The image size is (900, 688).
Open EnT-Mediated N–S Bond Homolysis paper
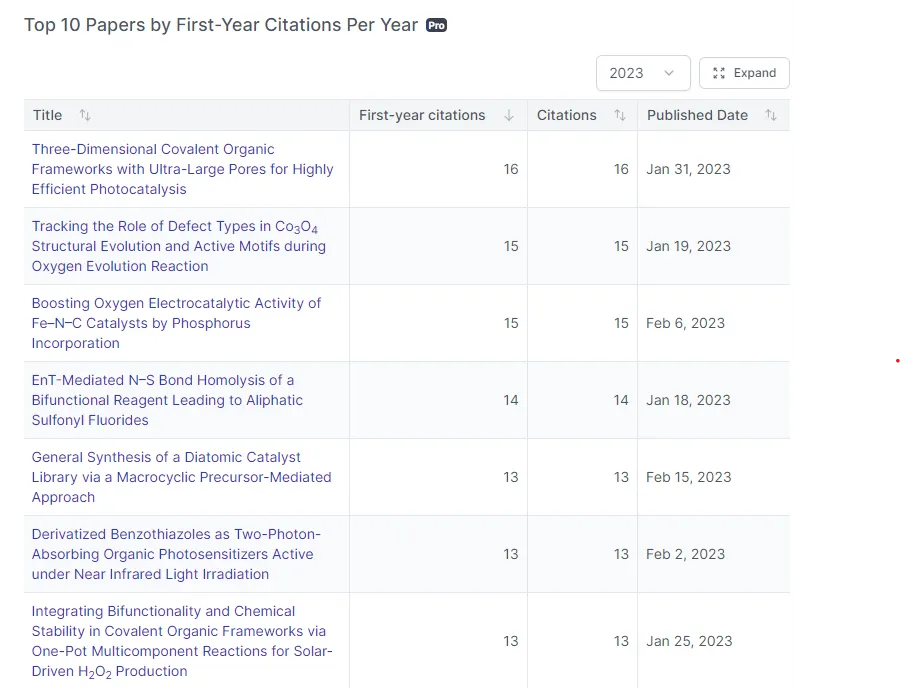[x=167, y=400]
